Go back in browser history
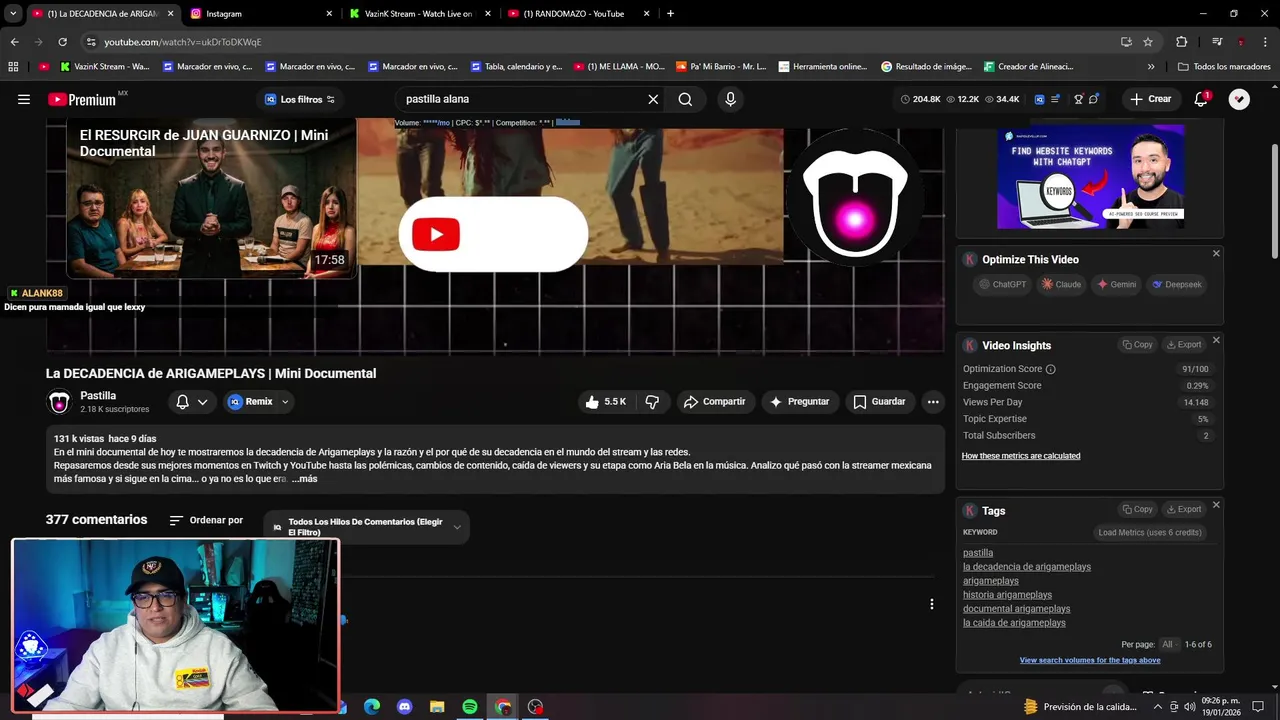This screenshot has width=1280, height=720. (x=14, y=42)
